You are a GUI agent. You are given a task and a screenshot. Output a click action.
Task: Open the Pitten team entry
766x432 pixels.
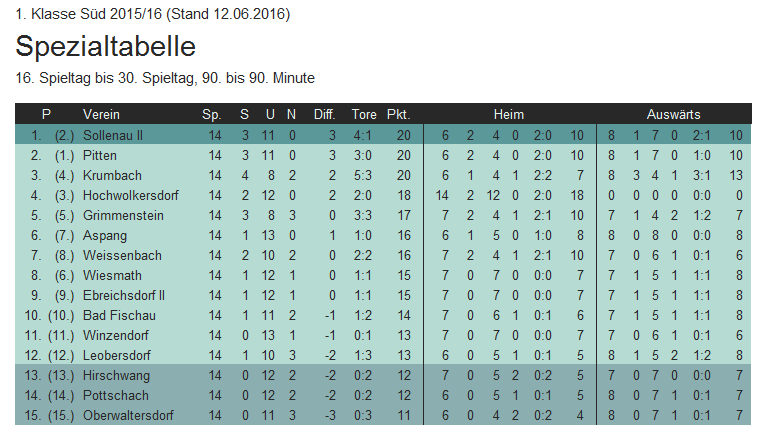99,155
